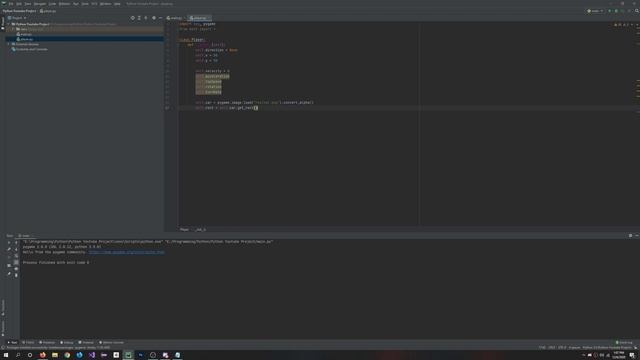Expand the venv folder in project tree
This screenshot has height=360, width=640.
(x=13, y=29)
